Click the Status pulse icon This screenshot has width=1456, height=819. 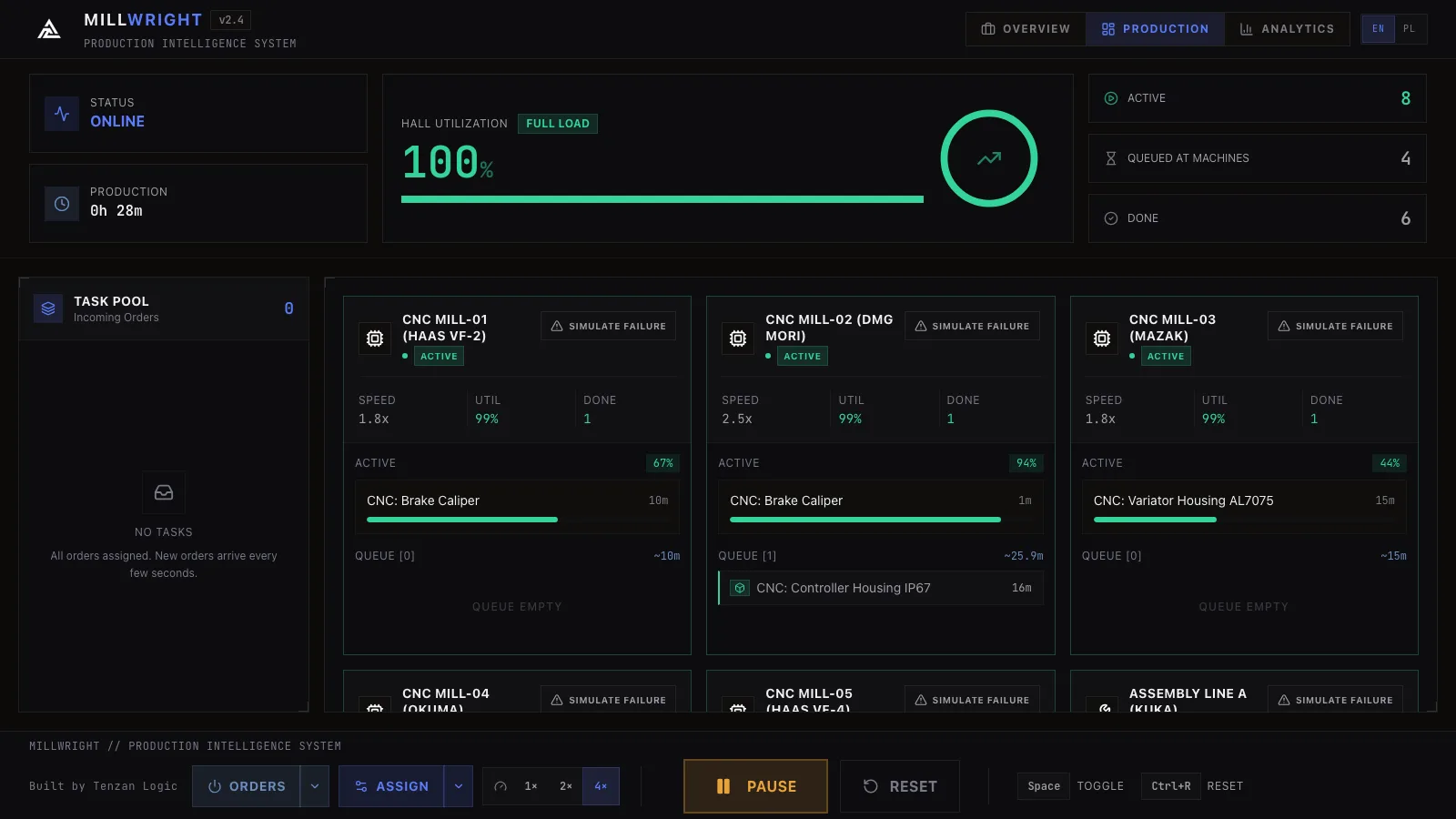[x=62, y=114]
